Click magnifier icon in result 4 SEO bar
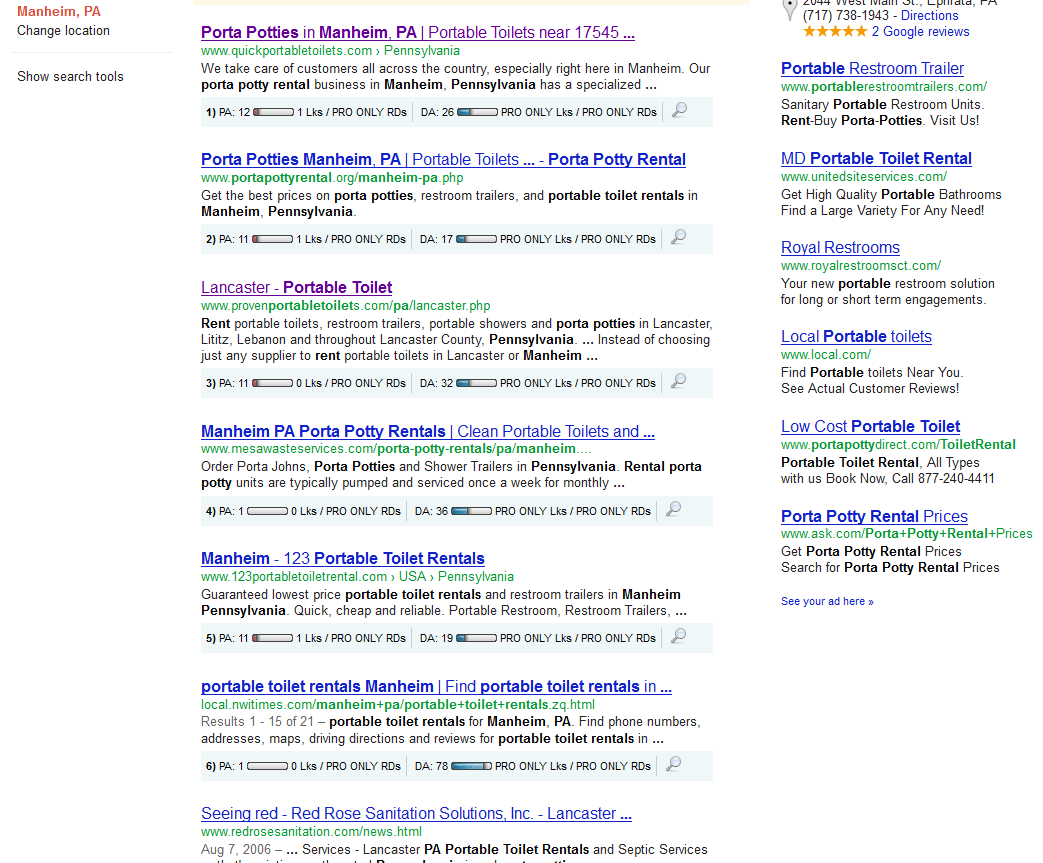The image size is (1043, 863). (673, 510)
